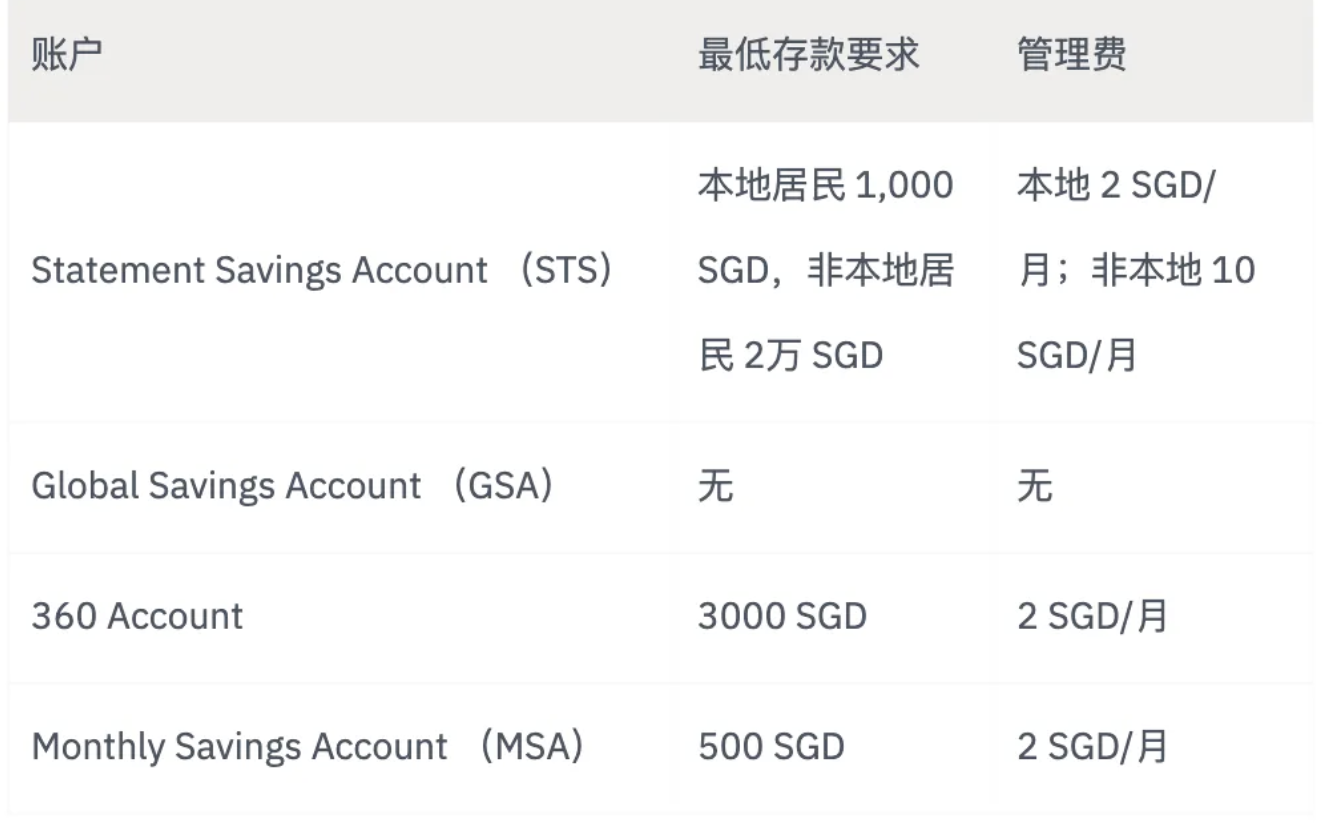Click the 最低存款要求 column header
Screen dimensions: 1322x830
click(808, 55)
